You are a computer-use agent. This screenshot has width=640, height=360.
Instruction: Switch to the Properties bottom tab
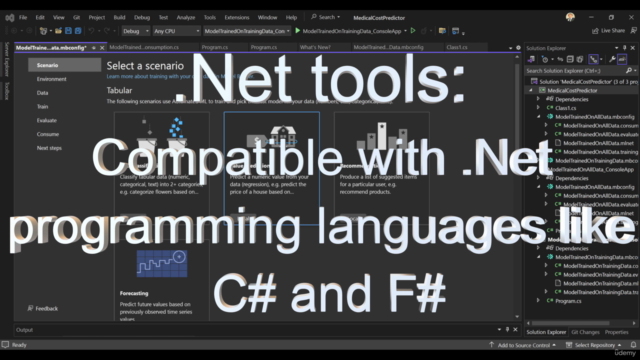pos(616,332)
